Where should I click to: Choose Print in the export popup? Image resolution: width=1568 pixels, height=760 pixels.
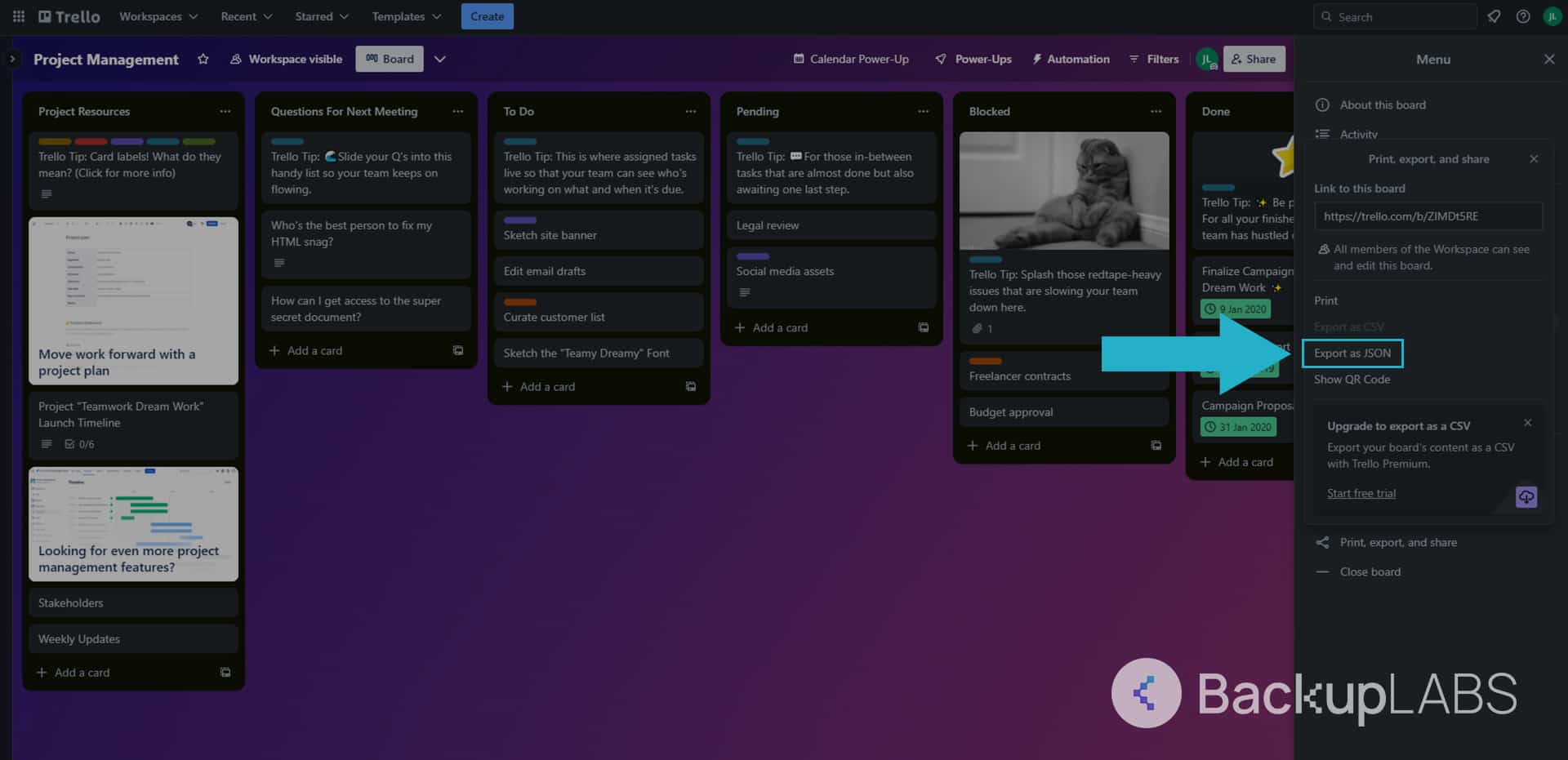(x=1326, y=300)
